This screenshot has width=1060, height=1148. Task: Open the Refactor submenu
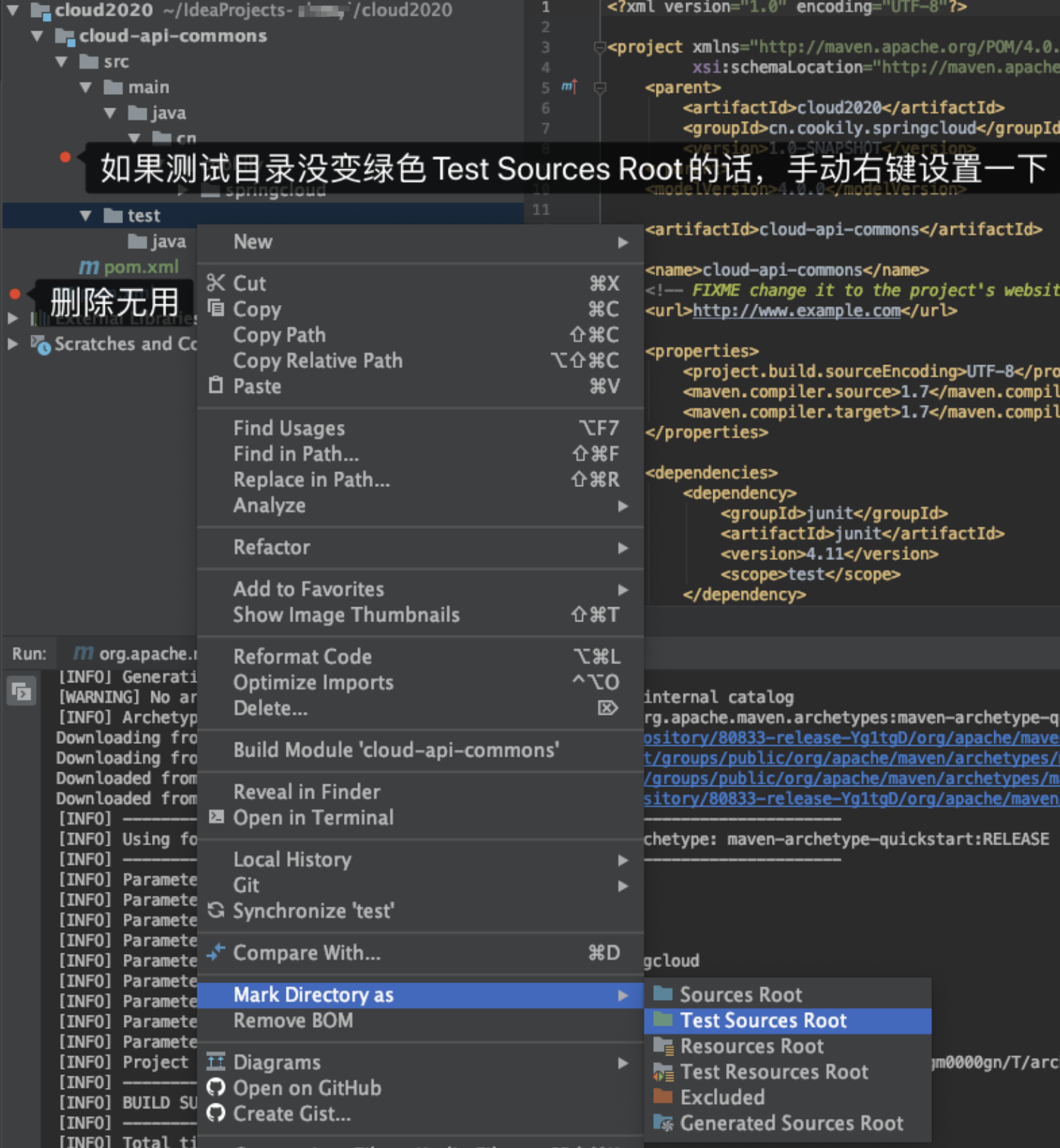420,547
